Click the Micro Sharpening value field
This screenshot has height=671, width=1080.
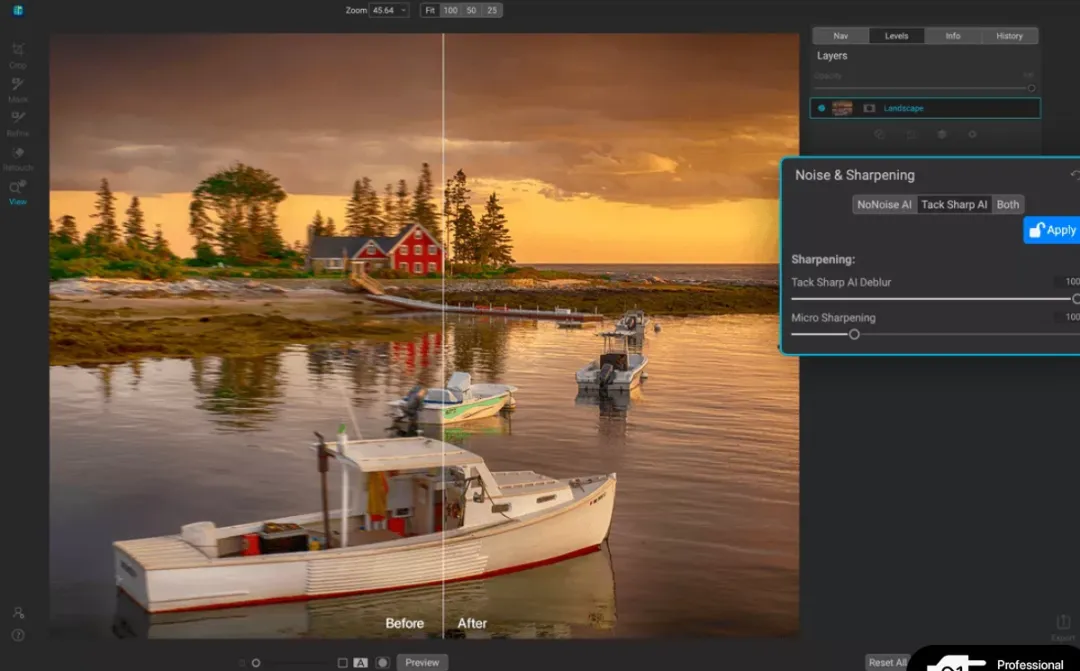1069,317
